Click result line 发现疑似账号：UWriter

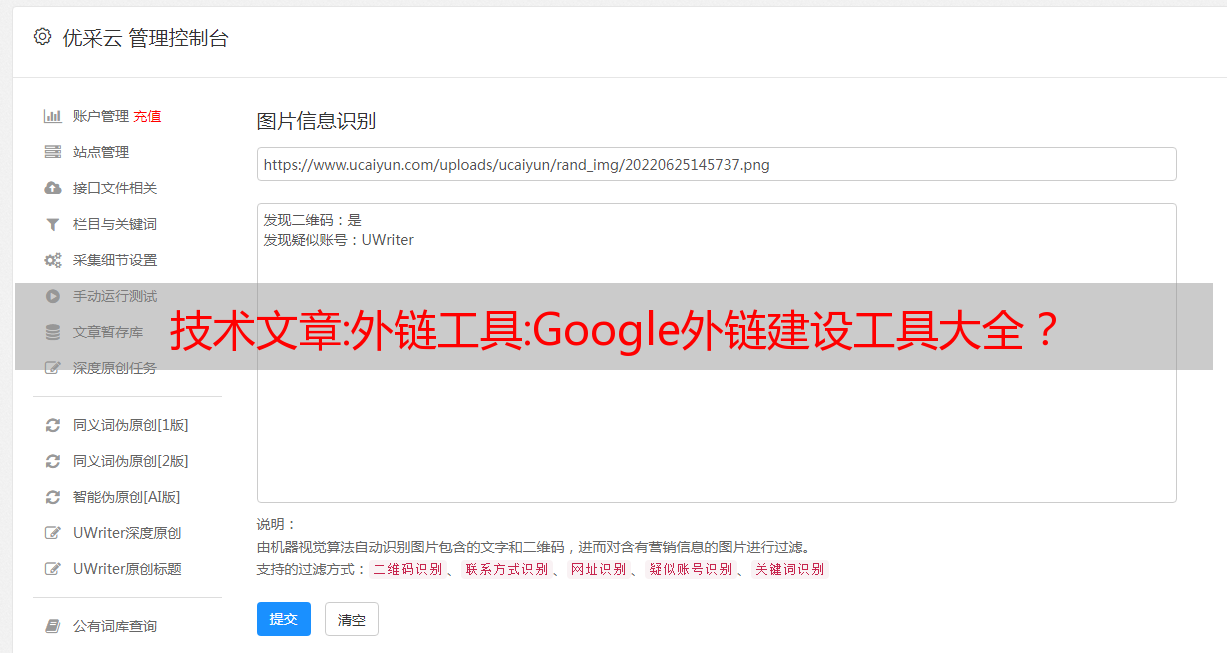(x=338, y=240)
